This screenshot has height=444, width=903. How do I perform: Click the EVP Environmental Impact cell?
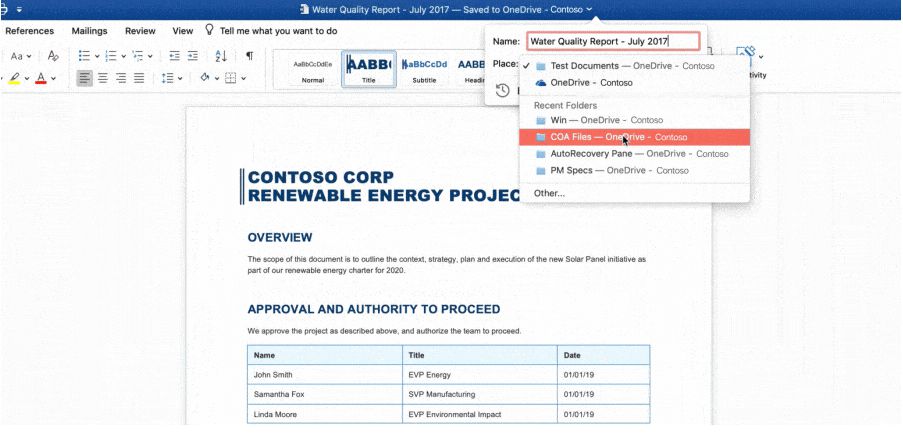tap(480, 414)
